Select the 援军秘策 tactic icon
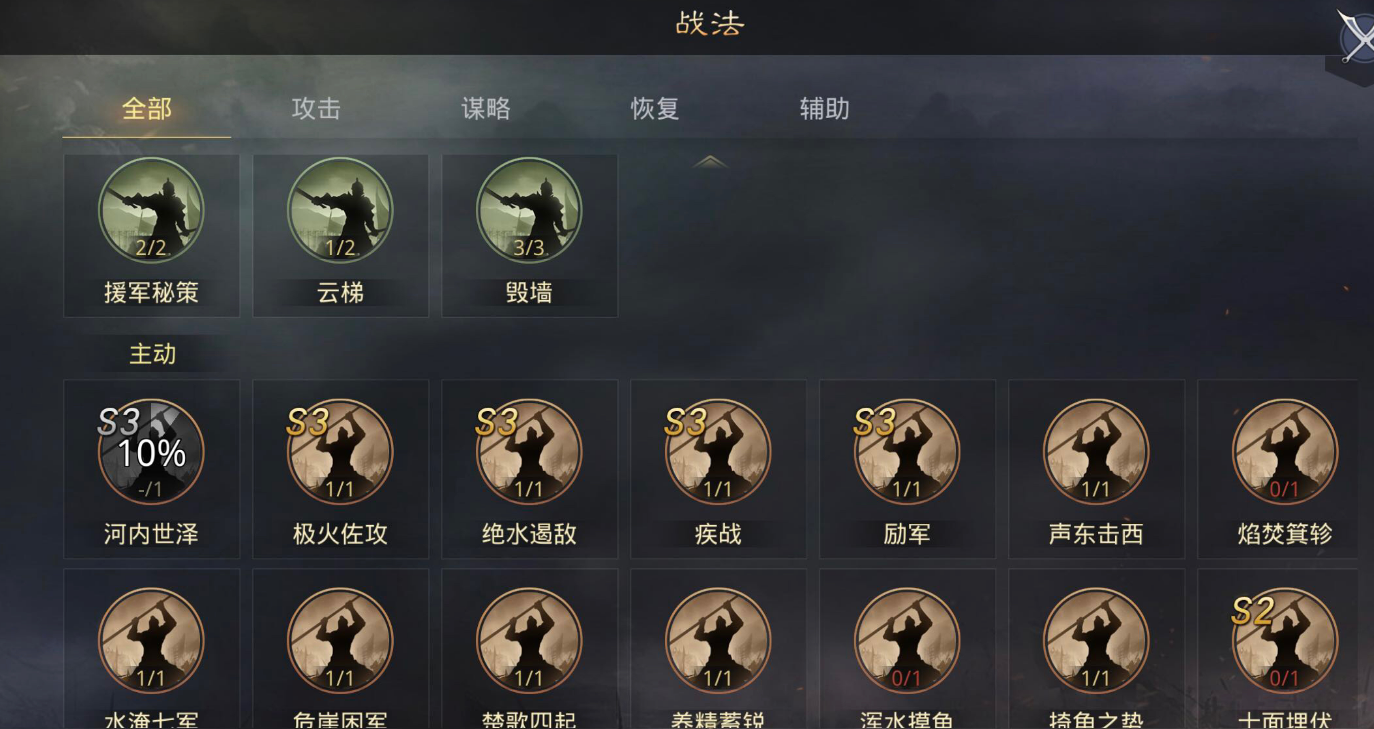The image size is (1374, 729). point(151,211)
